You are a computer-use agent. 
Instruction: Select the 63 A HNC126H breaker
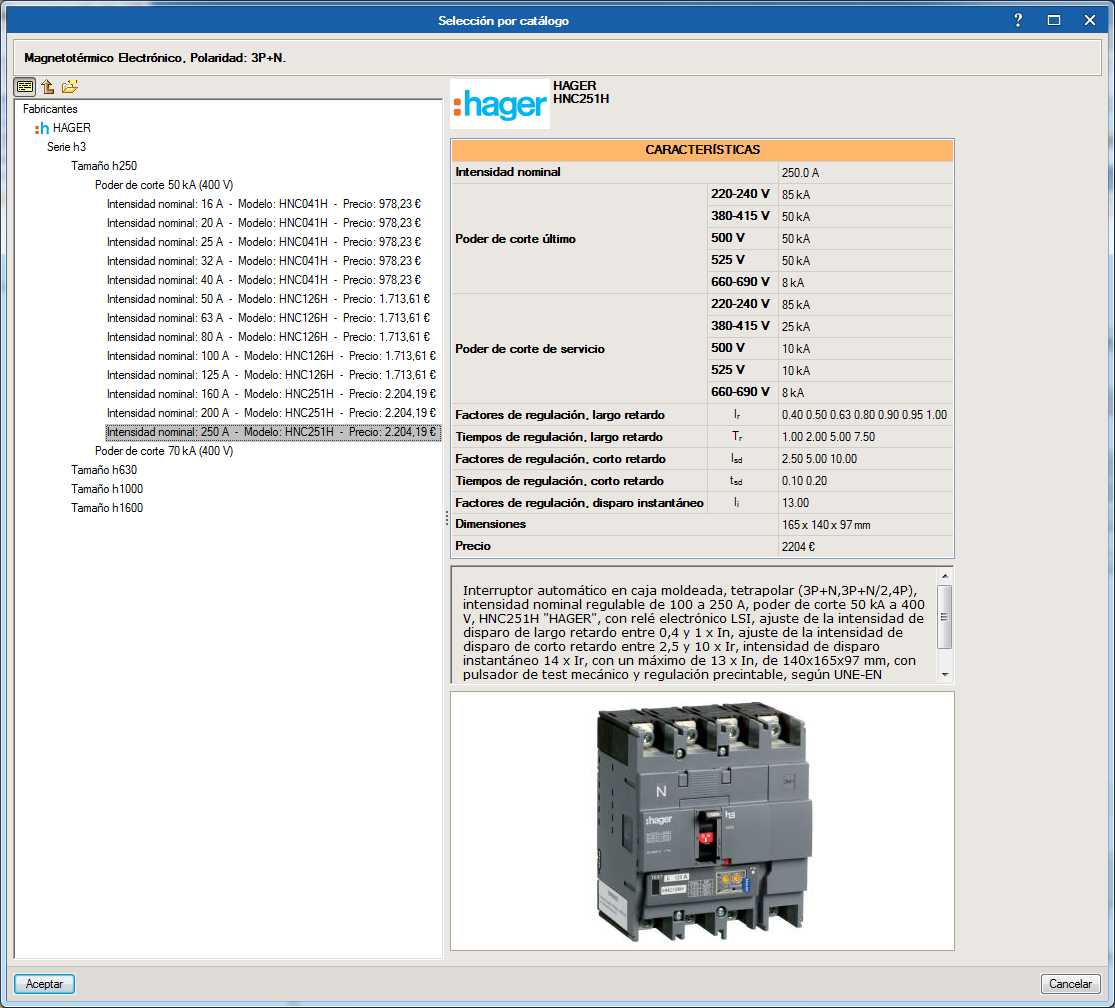[x=269, y=318]
